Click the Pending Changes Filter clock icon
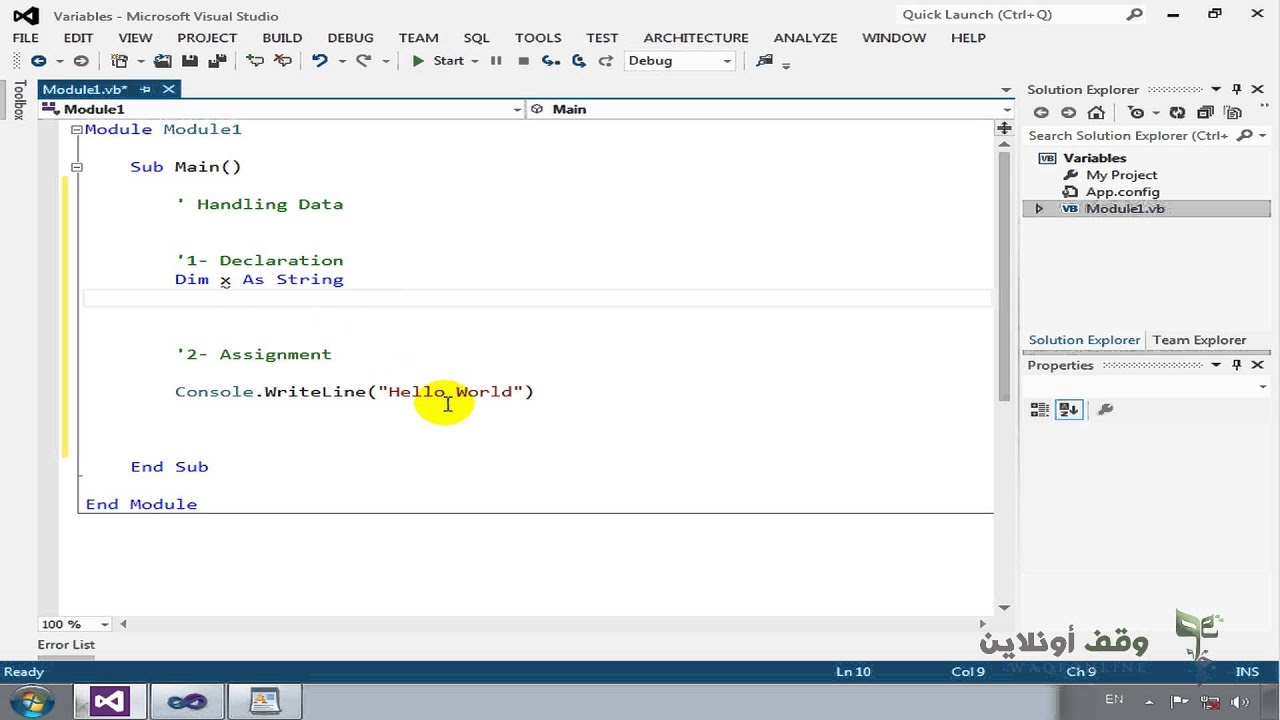 1136,113
